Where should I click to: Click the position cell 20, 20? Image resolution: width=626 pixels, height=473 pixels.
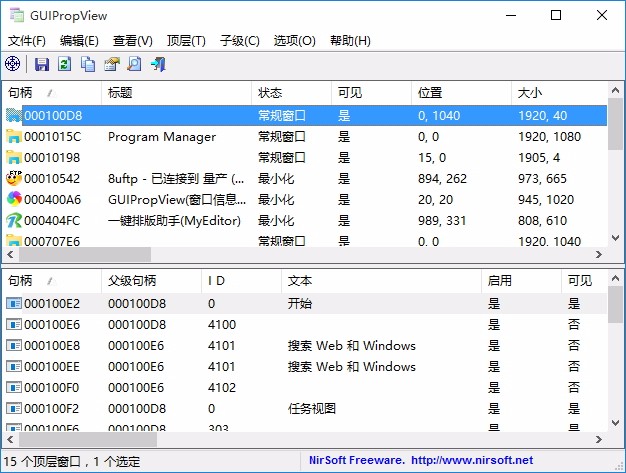[x=436, y=200]
